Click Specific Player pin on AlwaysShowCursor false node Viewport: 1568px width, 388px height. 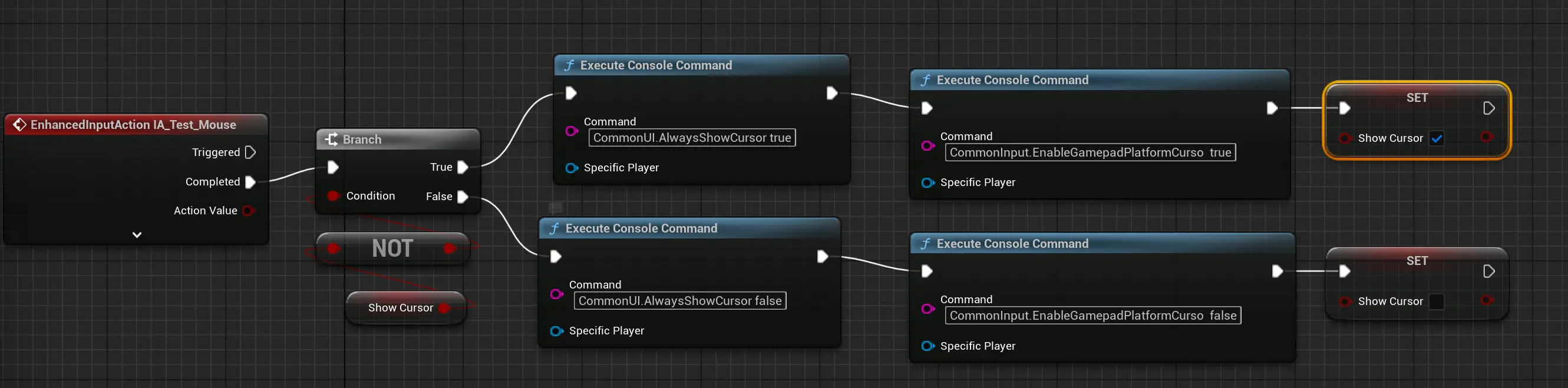point(556,331)
